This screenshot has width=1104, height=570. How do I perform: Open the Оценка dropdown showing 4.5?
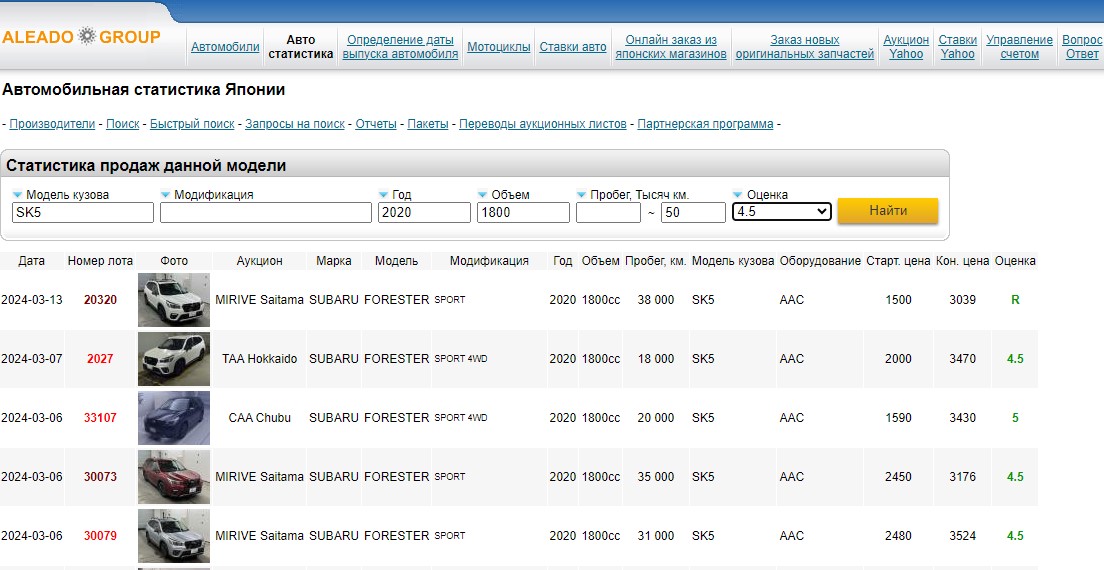(782, 212)
